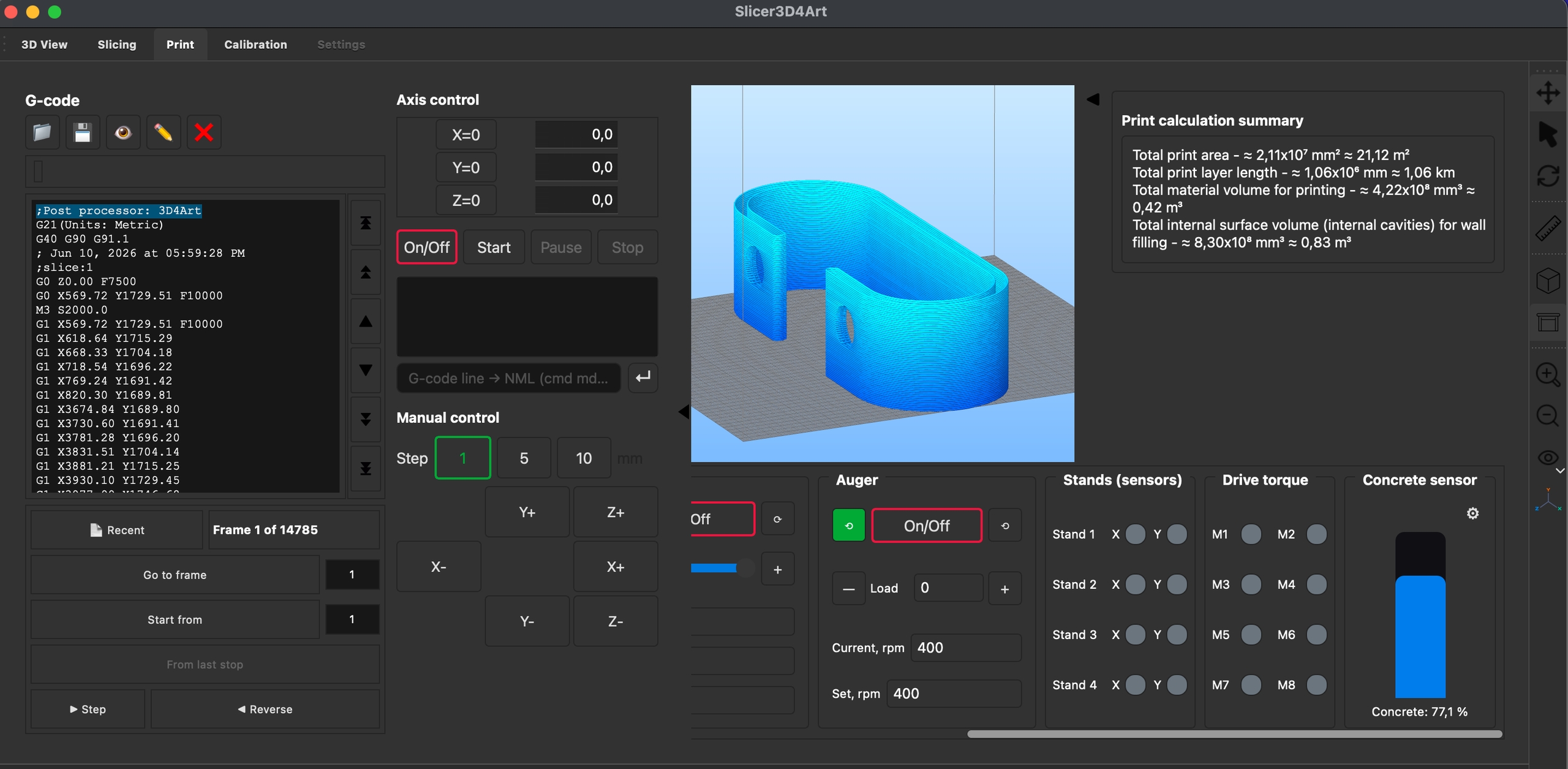Clear G-code with red X icon
The width and height of the screenshot is (1568, 769).
(x=204, y=132)
